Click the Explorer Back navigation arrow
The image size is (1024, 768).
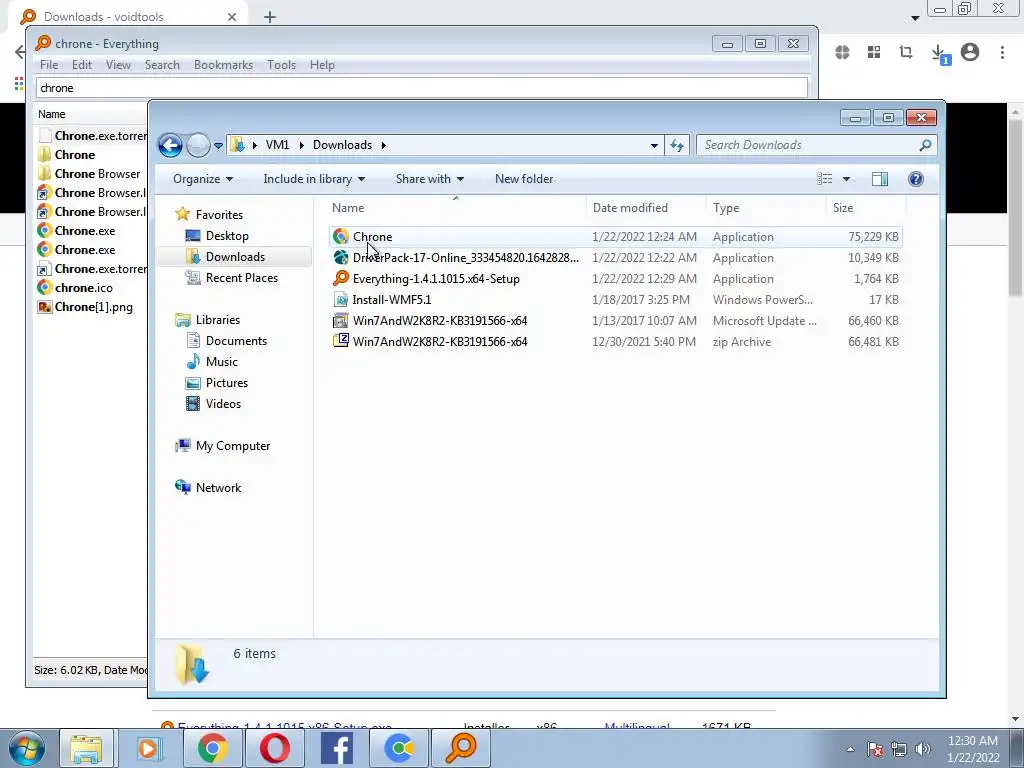(170, 145)
